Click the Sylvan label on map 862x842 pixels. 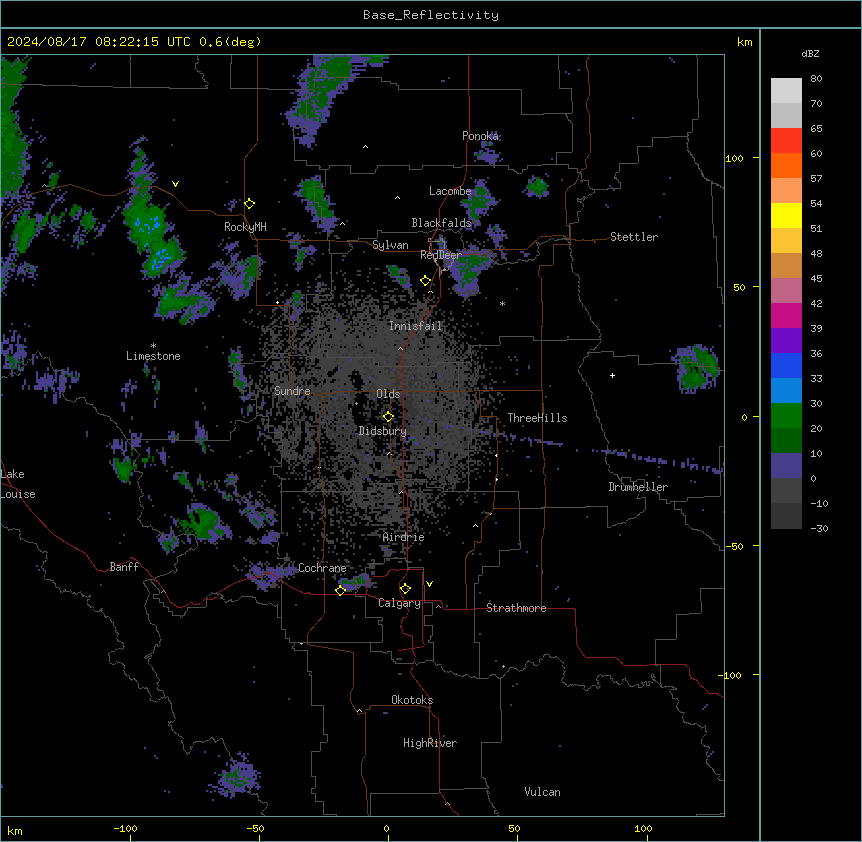pos(390,245)
